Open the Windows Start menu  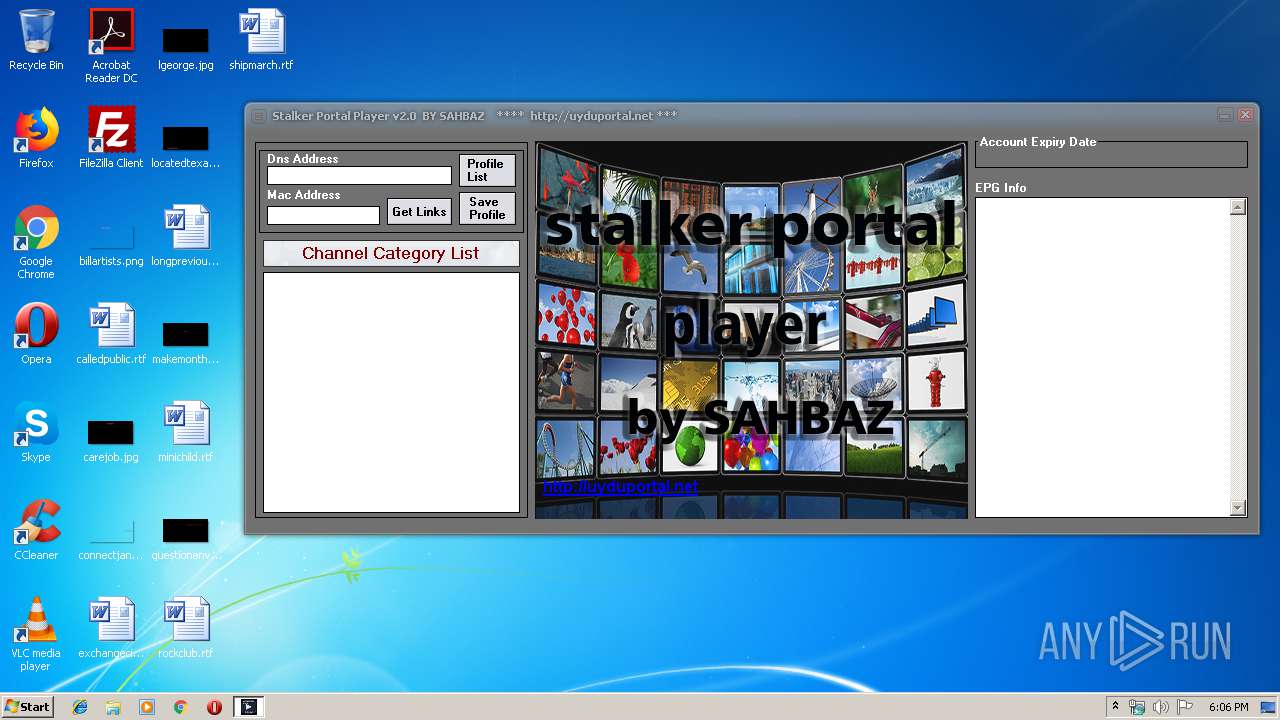coord(27,707)
